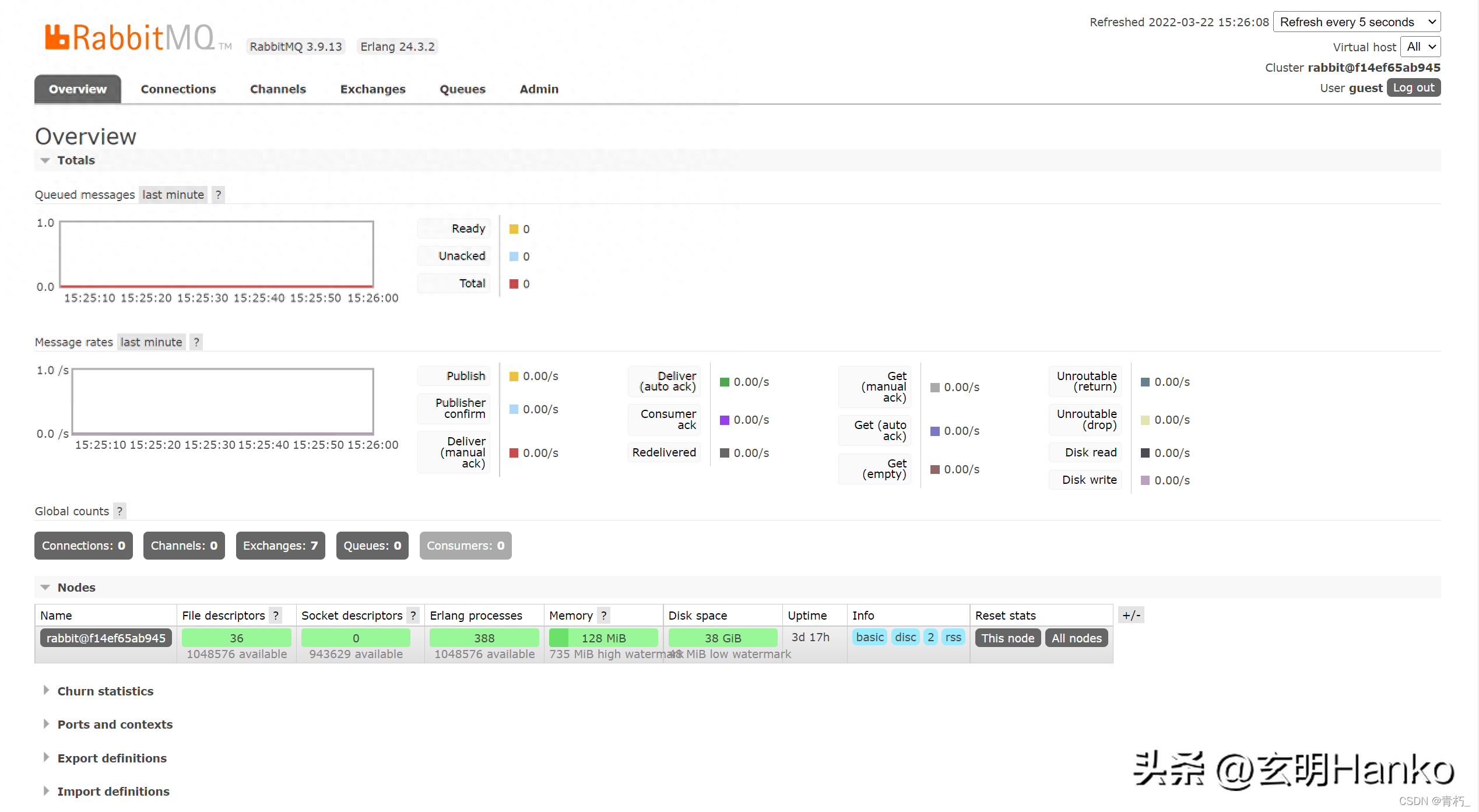Expand Churn statistics
The width and height of the screenshot is (1479, 812).
tap(105, 691)
